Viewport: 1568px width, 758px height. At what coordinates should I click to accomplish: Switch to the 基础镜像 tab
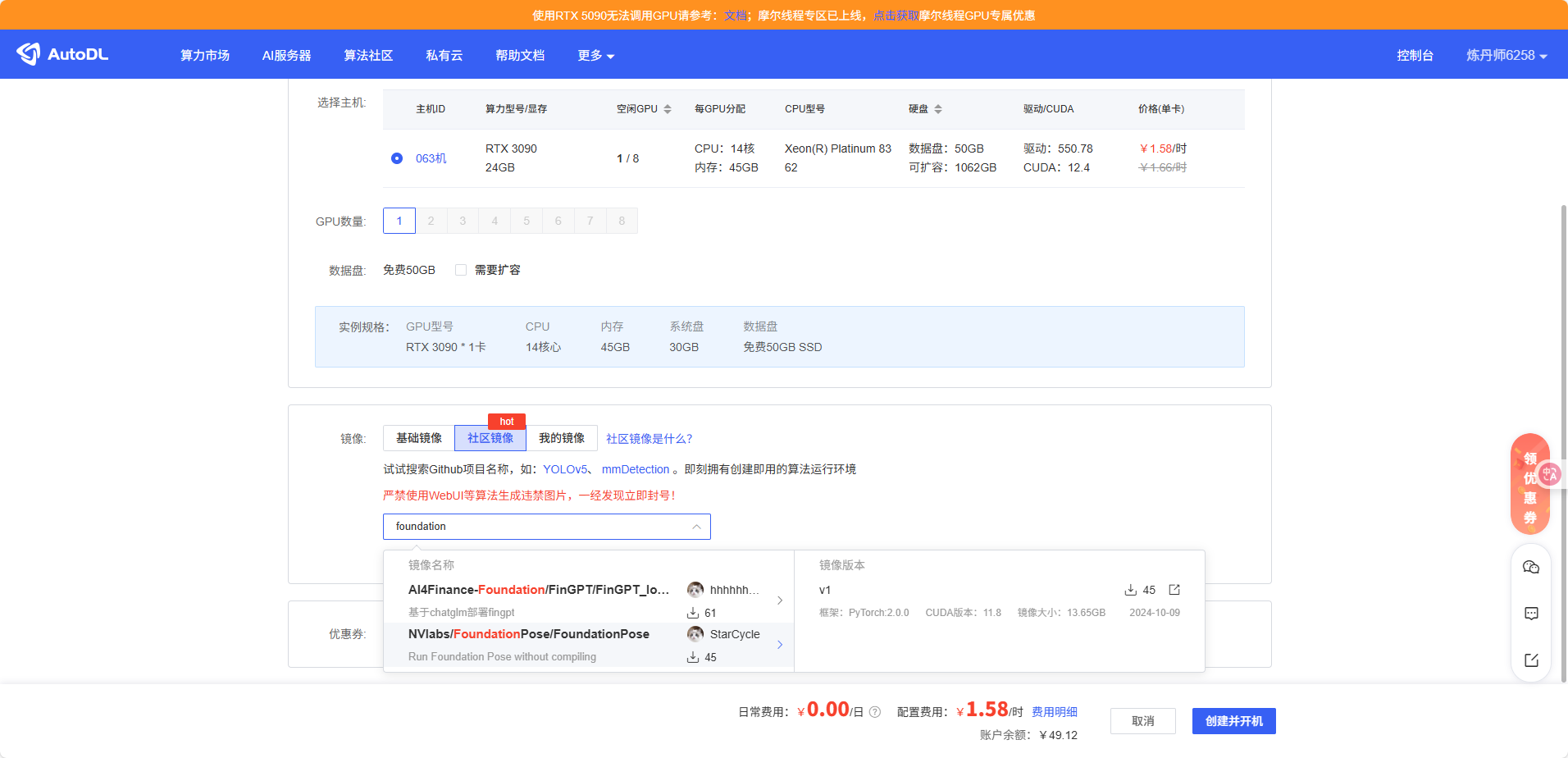(x=419, y=438)
